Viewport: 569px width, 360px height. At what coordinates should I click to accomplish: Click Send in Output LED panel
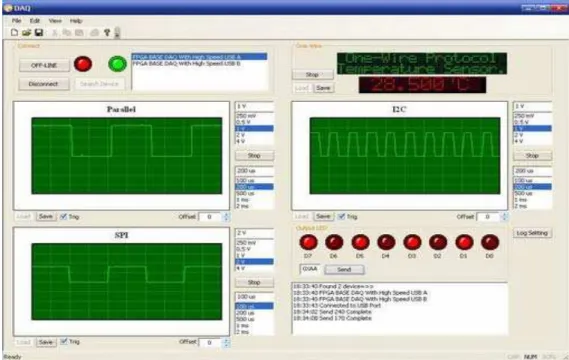point(344,269)
